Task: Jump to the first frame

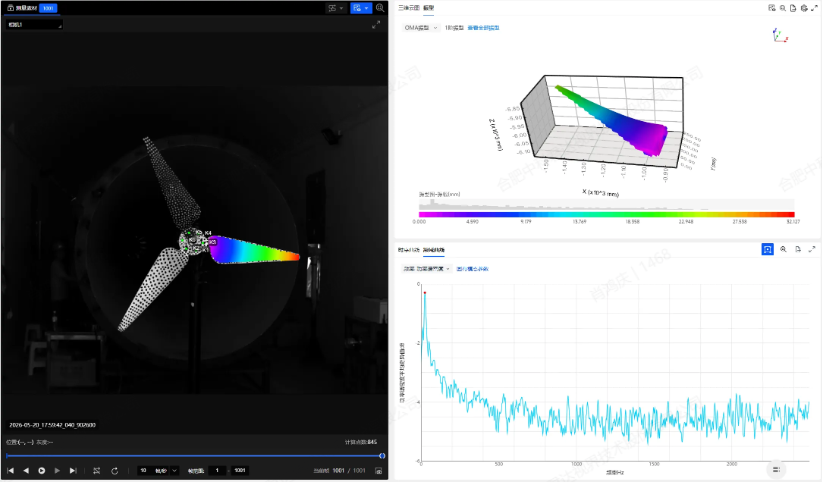Action: tap(10, 470)
